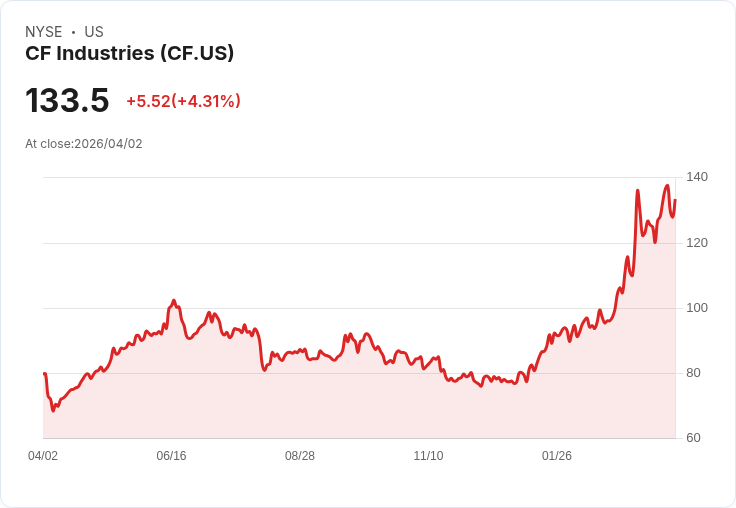Click the NYSE exchange label
Screen dimensions: 736x508
(43, 32)
